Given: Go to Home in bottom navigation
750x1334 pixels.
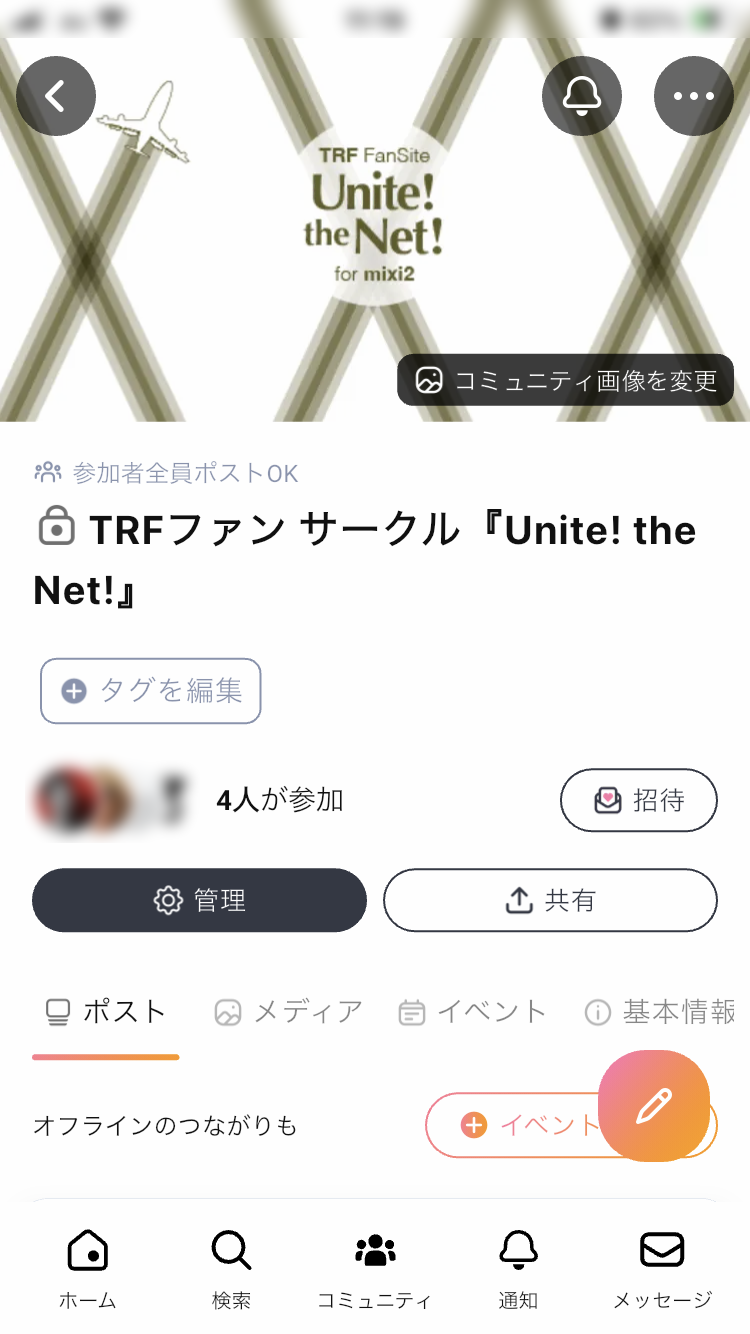Looking at the screenshot, I should pos(88,1268).
